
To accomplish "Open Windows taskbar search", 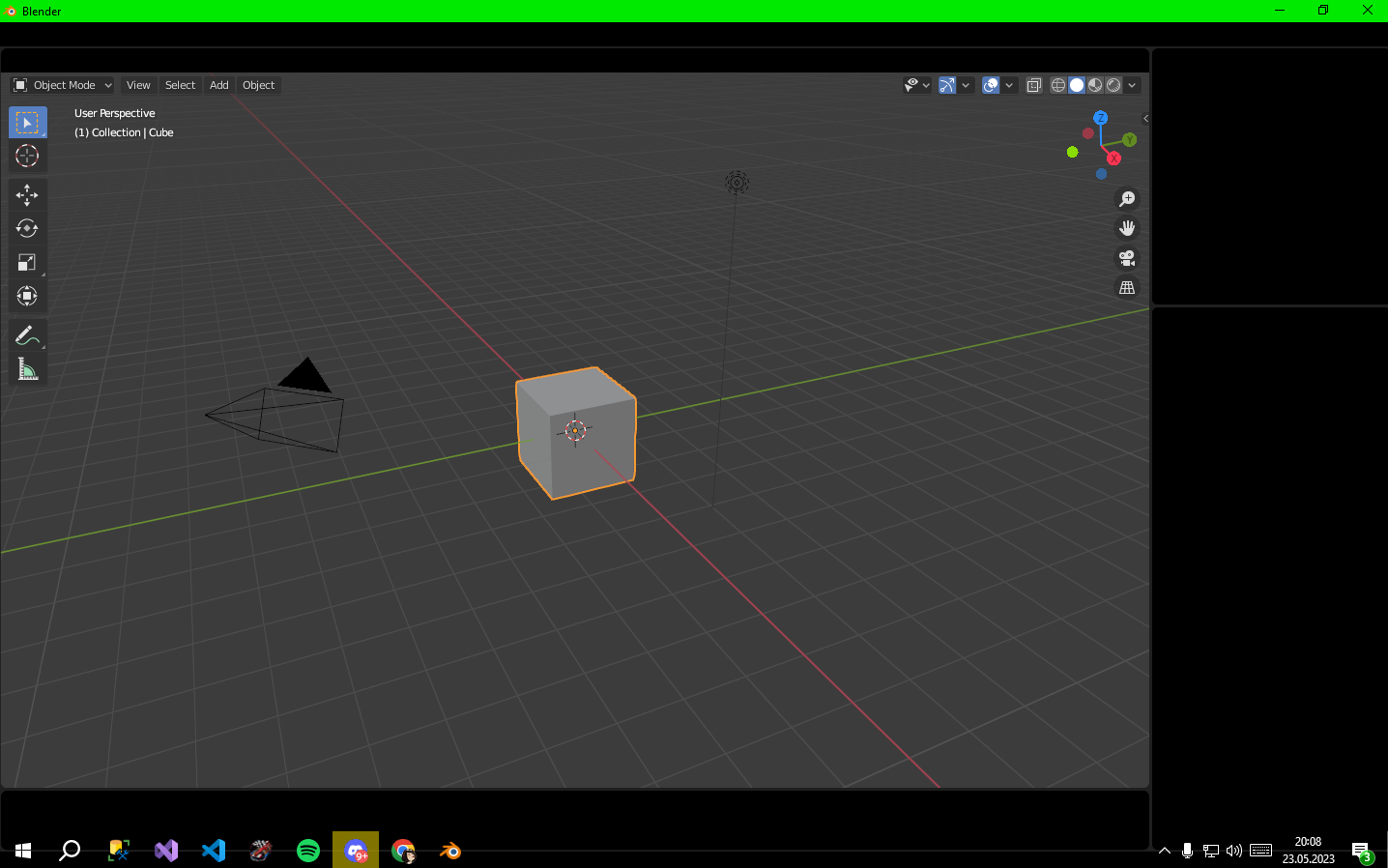I will 70,851.
